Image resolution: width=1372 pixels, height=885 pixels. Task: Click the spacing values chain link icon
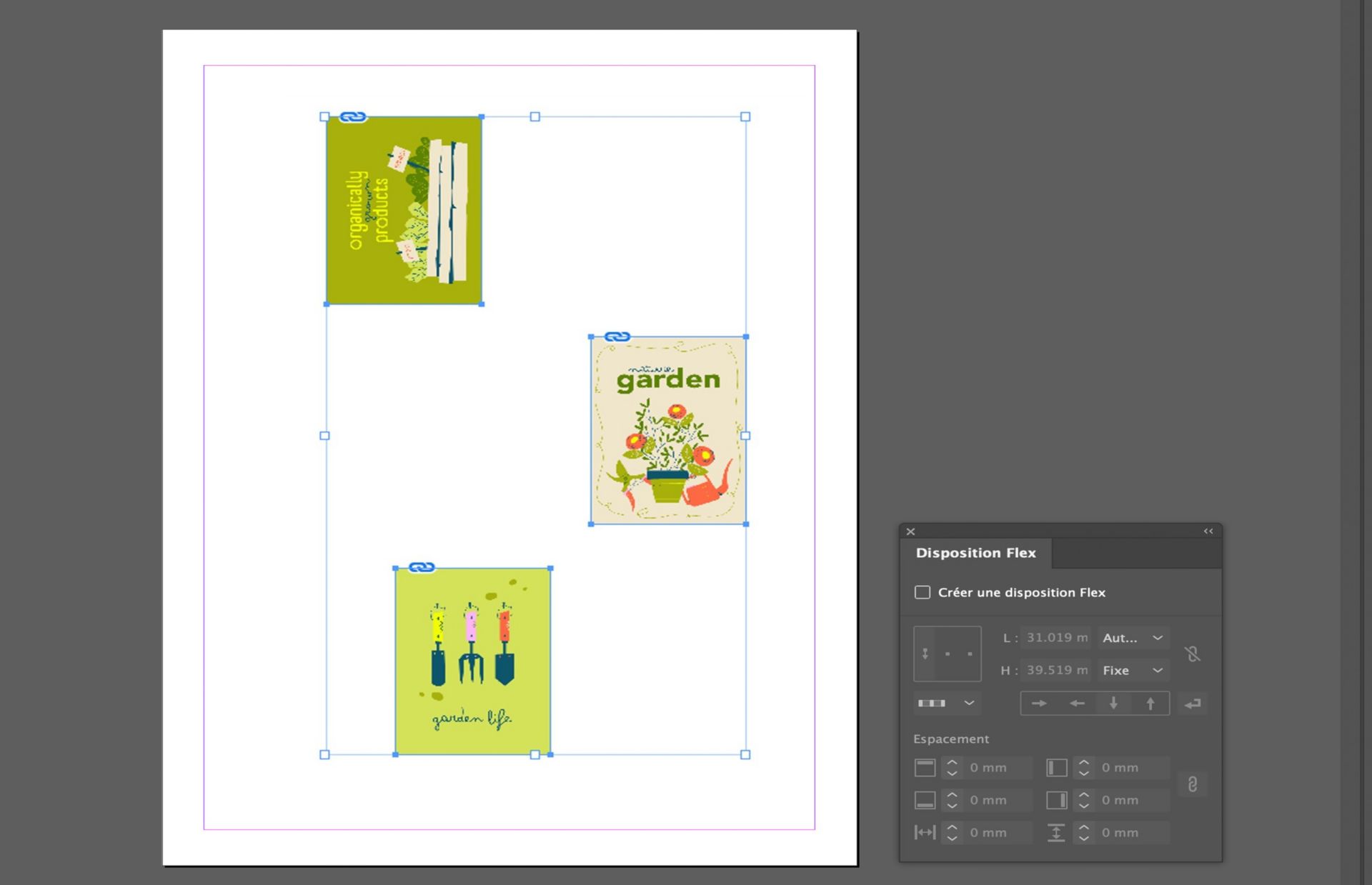pyautogui.click(x=1192, y=784)
